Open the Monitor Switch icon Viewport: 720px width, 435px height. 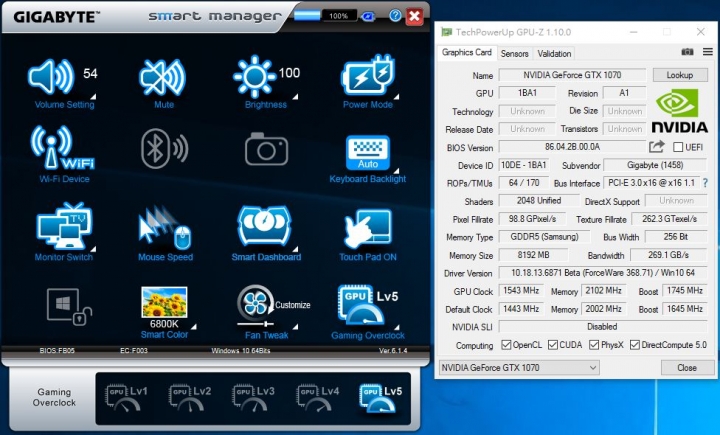click(x=63, y=226)
